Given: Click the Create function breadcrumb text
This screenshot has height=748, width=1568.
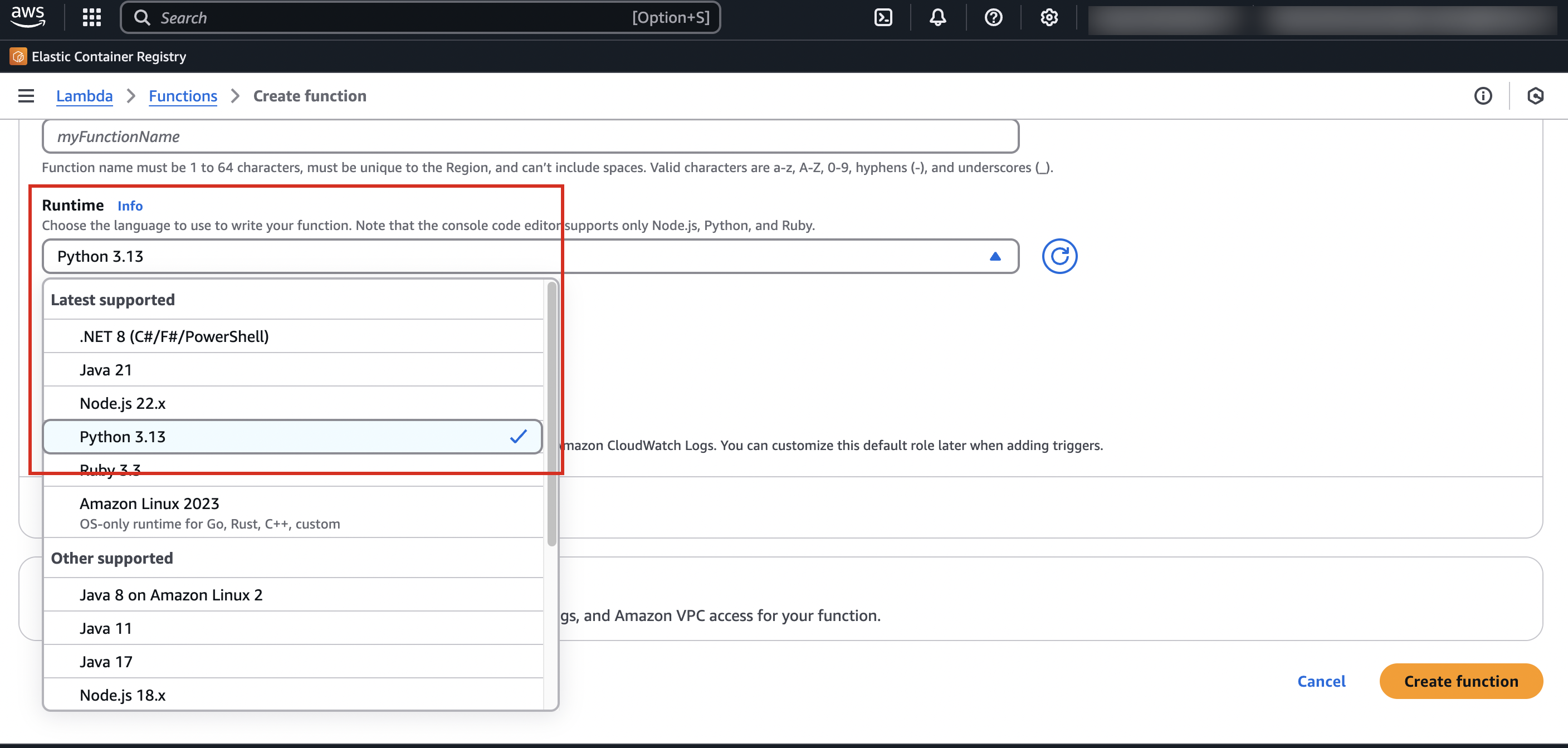Looking at the screenshot, I should [310, 96].
